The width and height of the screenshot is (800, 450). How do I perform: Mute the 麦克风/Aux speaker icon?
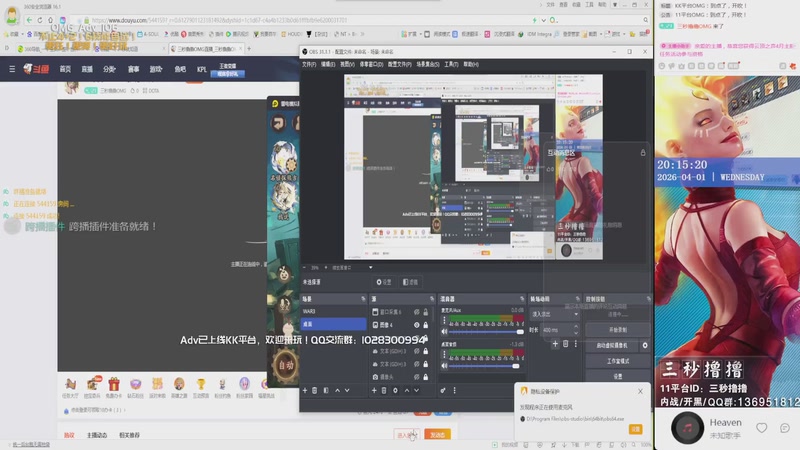point(444,332)
